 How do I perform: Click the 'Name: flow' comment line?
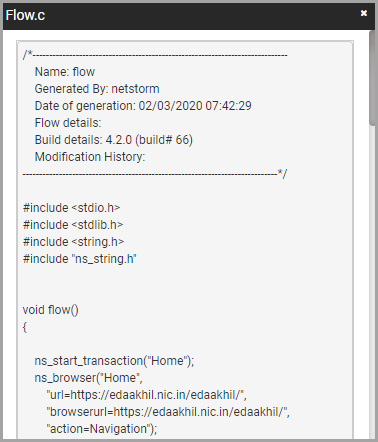pyautogui.click(x=65, y=72)
